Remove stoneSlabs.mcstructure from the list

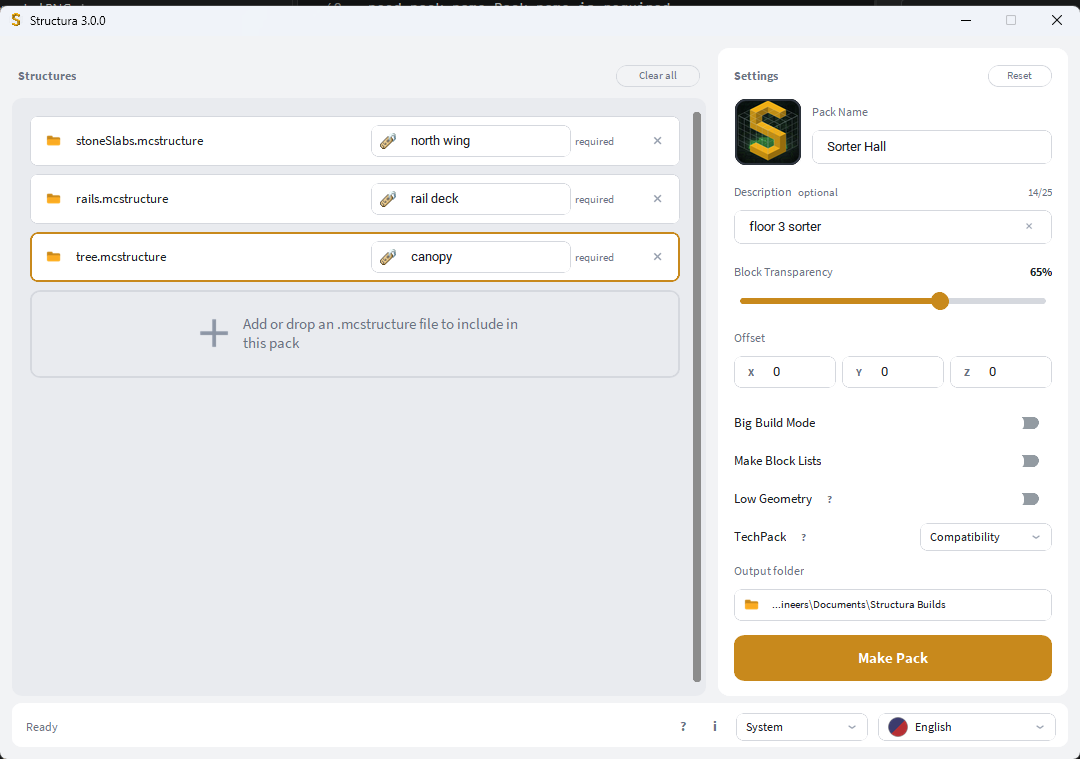pos(658,141)
